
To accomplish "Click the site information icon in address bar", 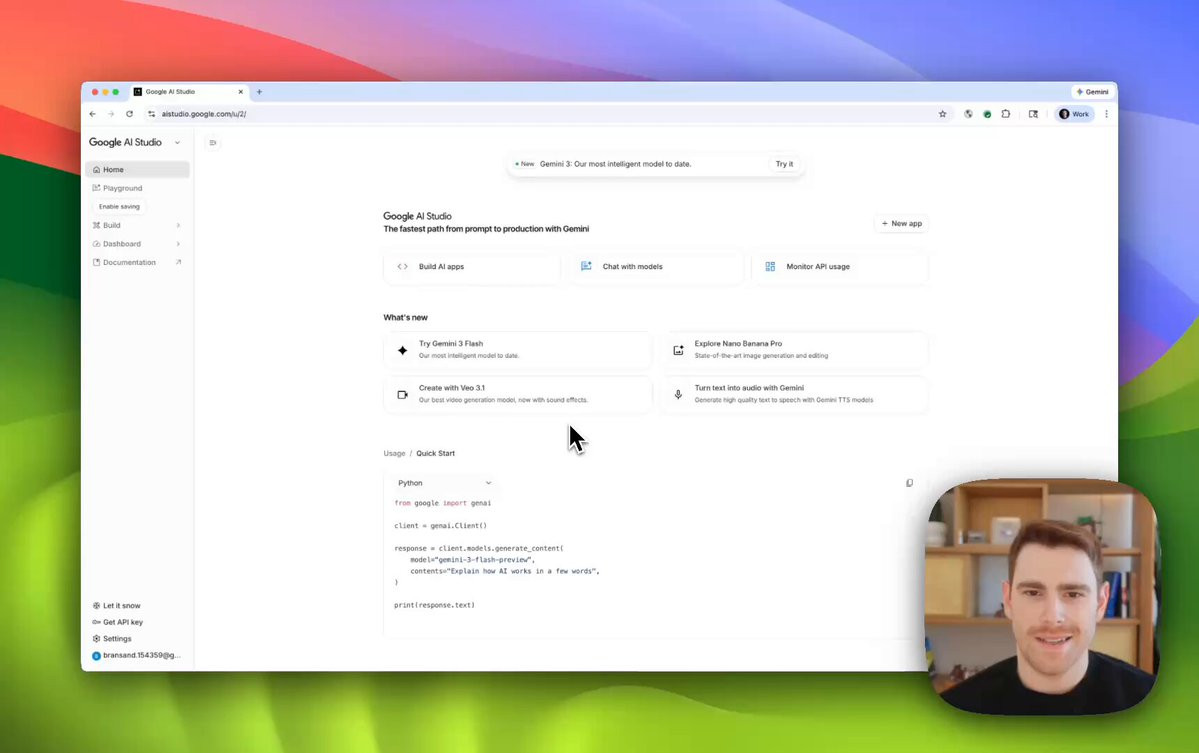I will pos(151,114).
